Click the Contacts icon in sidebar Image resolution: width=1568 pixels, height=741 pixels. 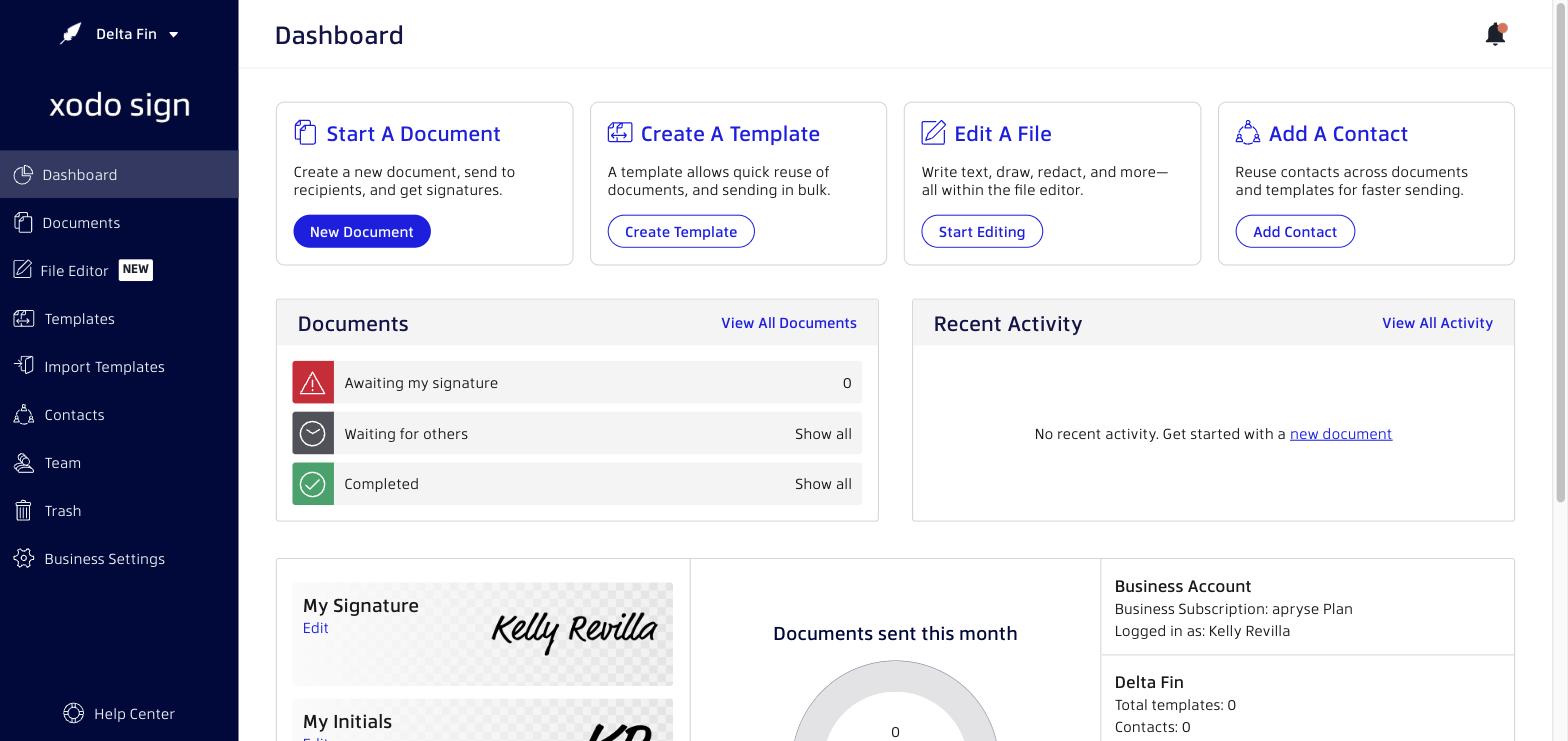point(24,414)
